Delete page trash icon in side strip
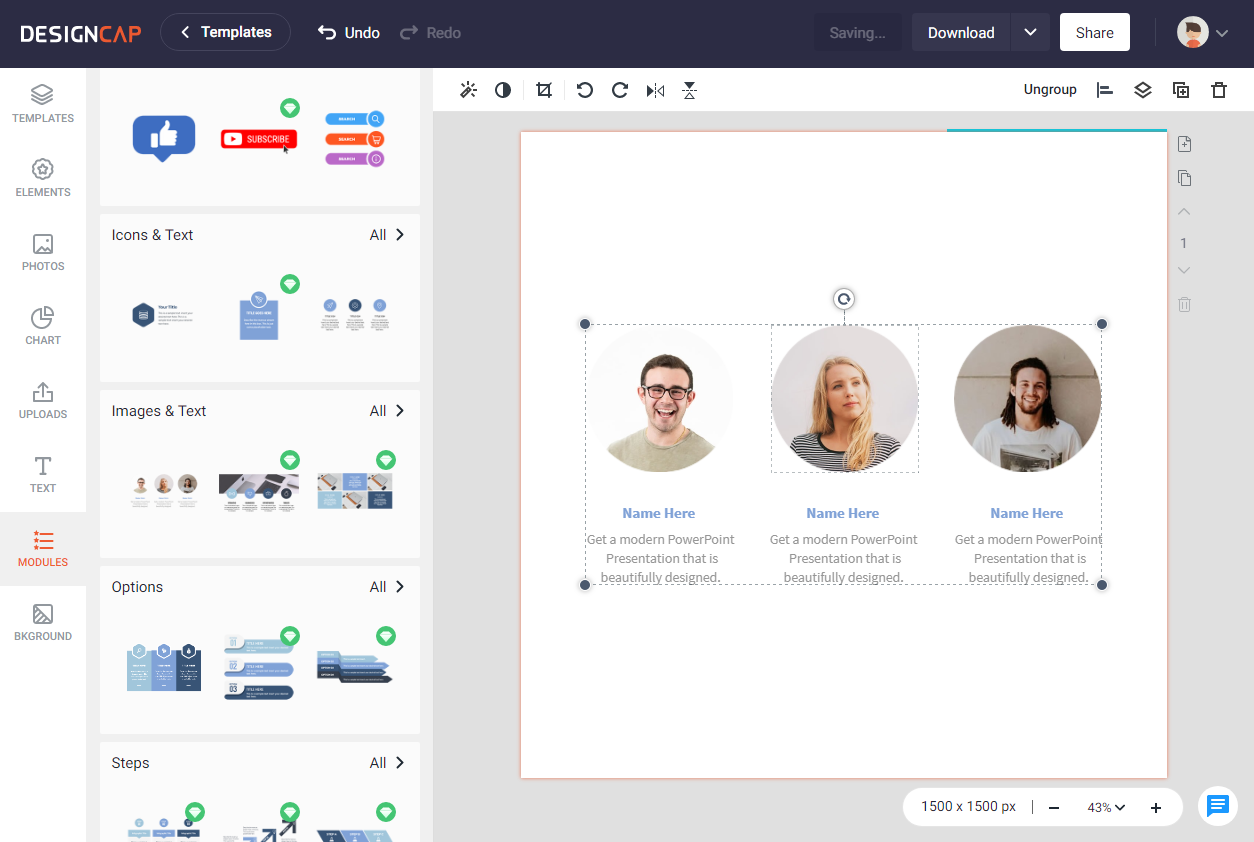This screenshot has height=842, width=1254. click(1184, 304)
